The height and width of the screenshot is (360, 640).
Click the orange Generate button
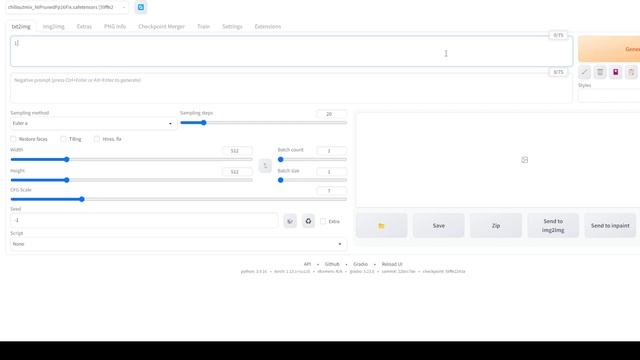pyautogui.click(x=609, y=49)
